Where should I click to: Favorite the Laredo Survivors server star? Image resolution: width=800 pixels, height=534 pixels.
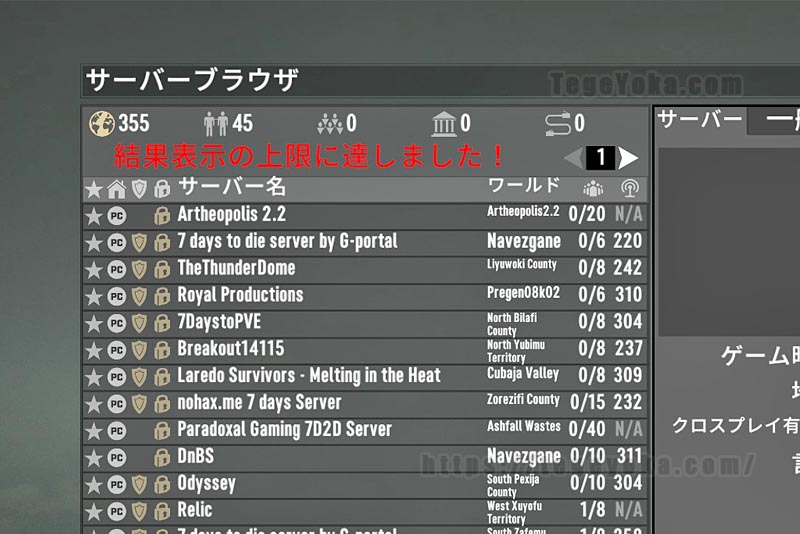pos(94,378)
